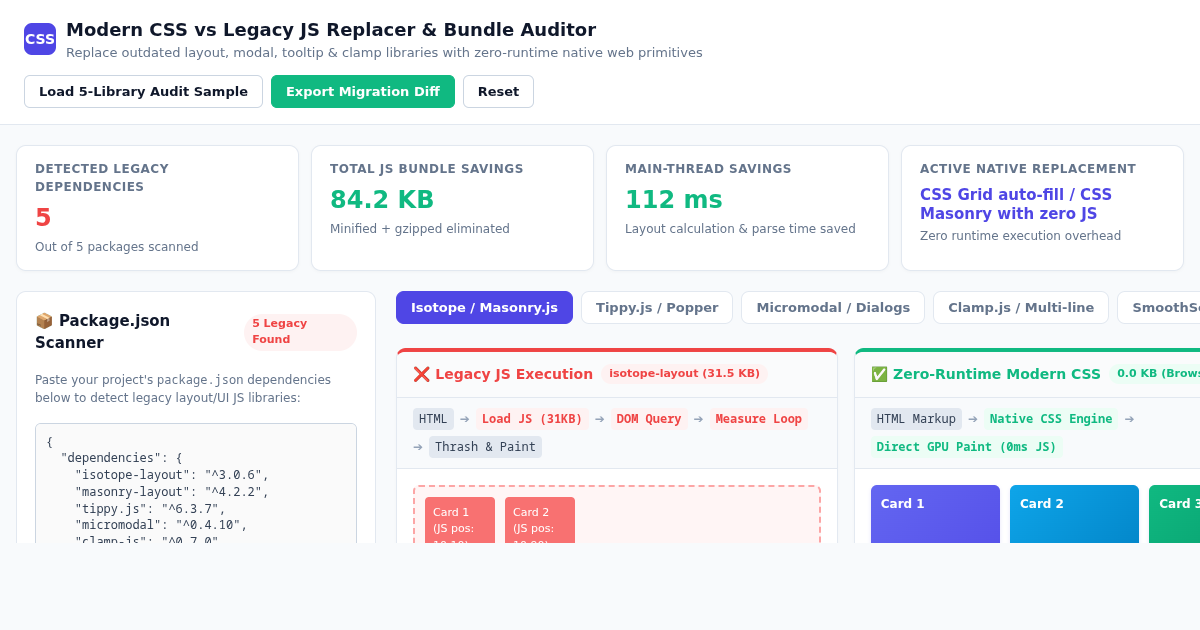Click the detected legacy dependencies count 5
Viewport: 1200px width, 630px height.
43,218
